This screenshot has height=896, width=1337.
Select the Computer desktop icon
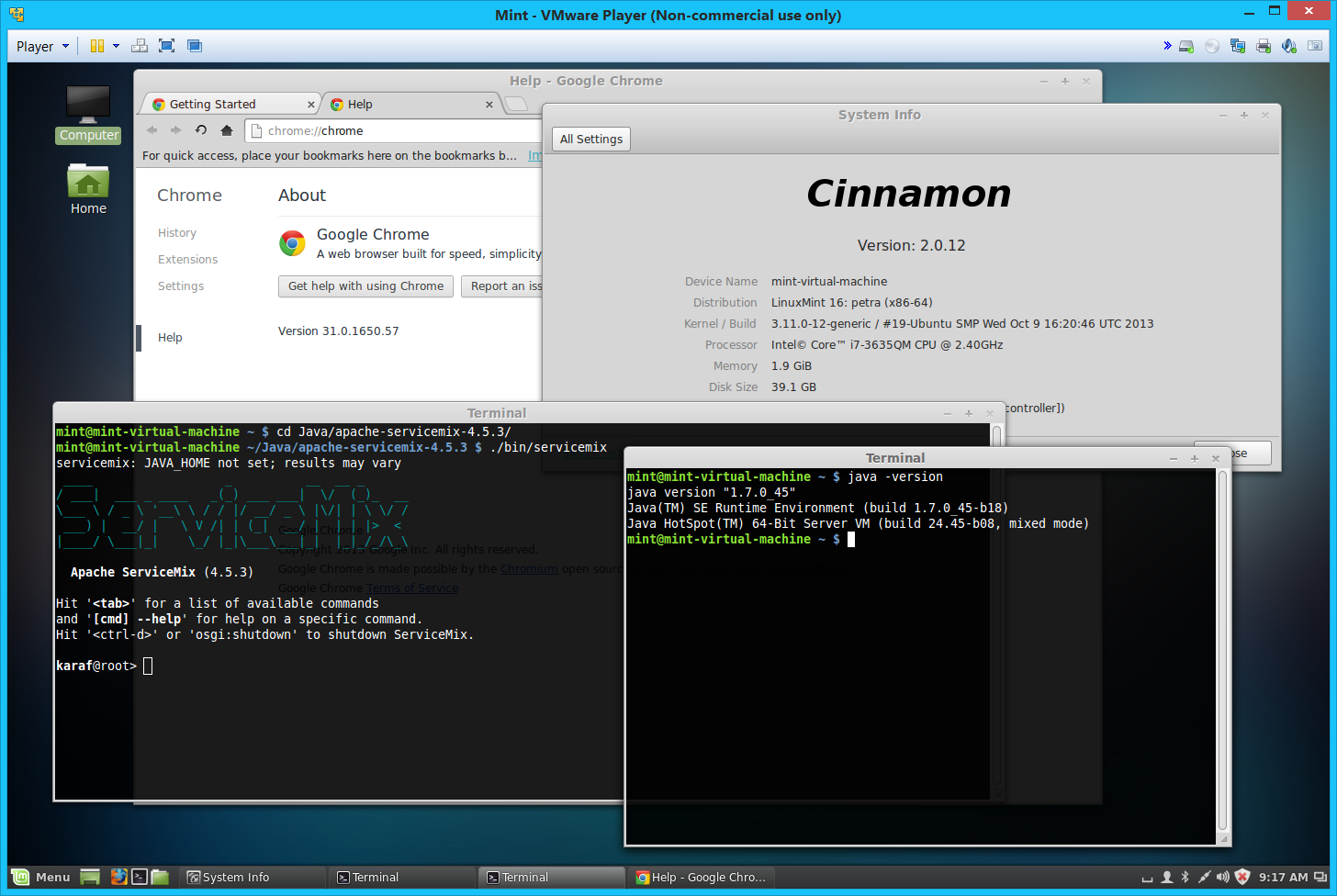pos(88,114)
